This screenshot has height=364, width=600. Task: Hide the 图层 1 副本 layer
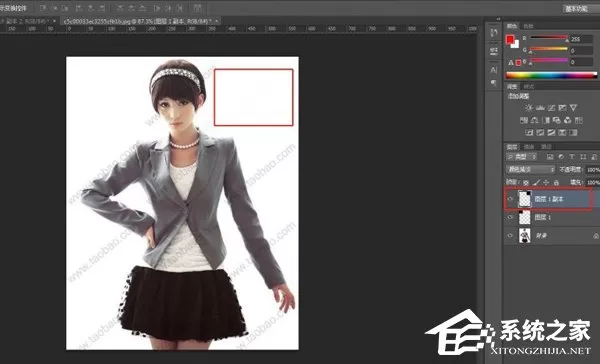(510, 199)
